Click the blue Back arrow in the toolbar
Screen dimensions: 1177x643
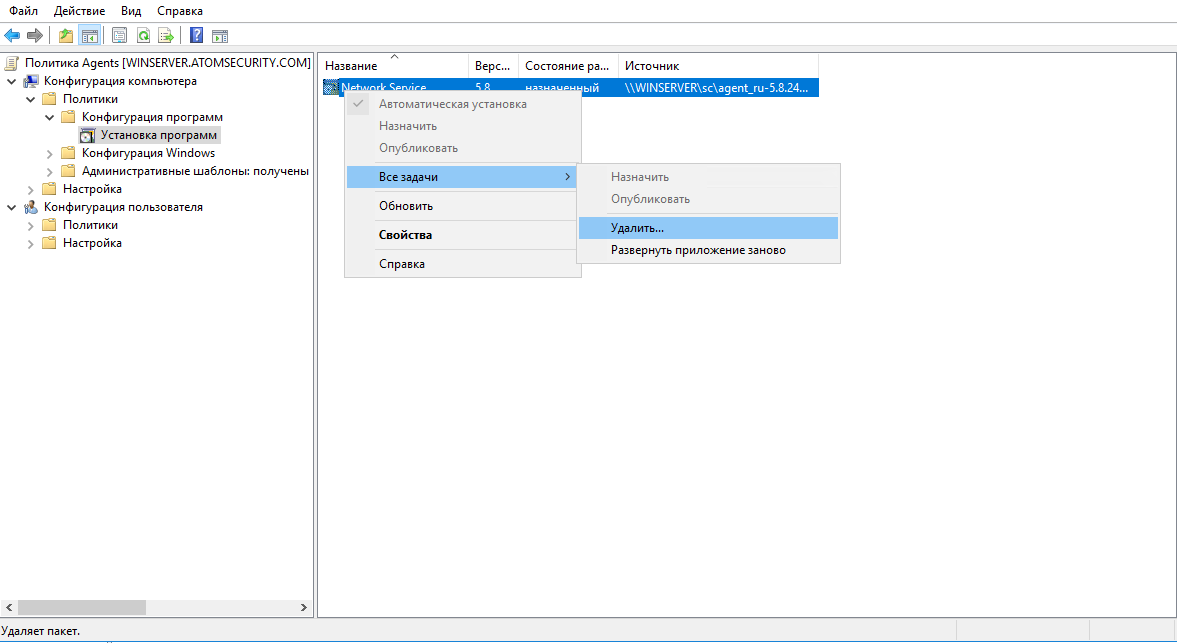click(12, 36)
